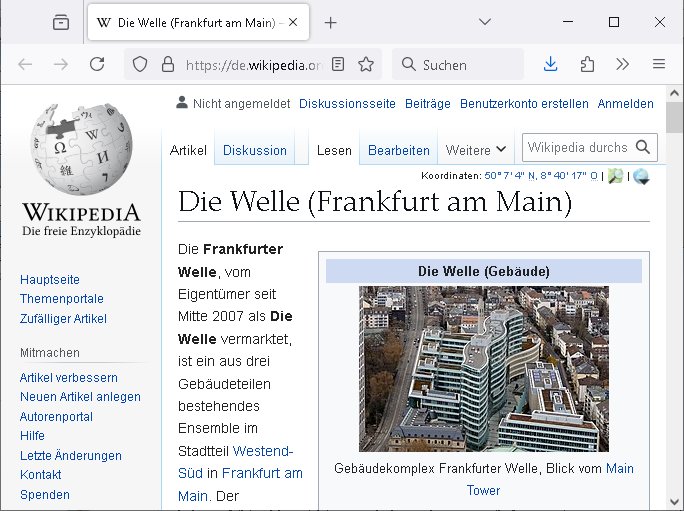684x511 pixels.
Task: Open the Zufälliger Artikel link
Action: [63, 318]
